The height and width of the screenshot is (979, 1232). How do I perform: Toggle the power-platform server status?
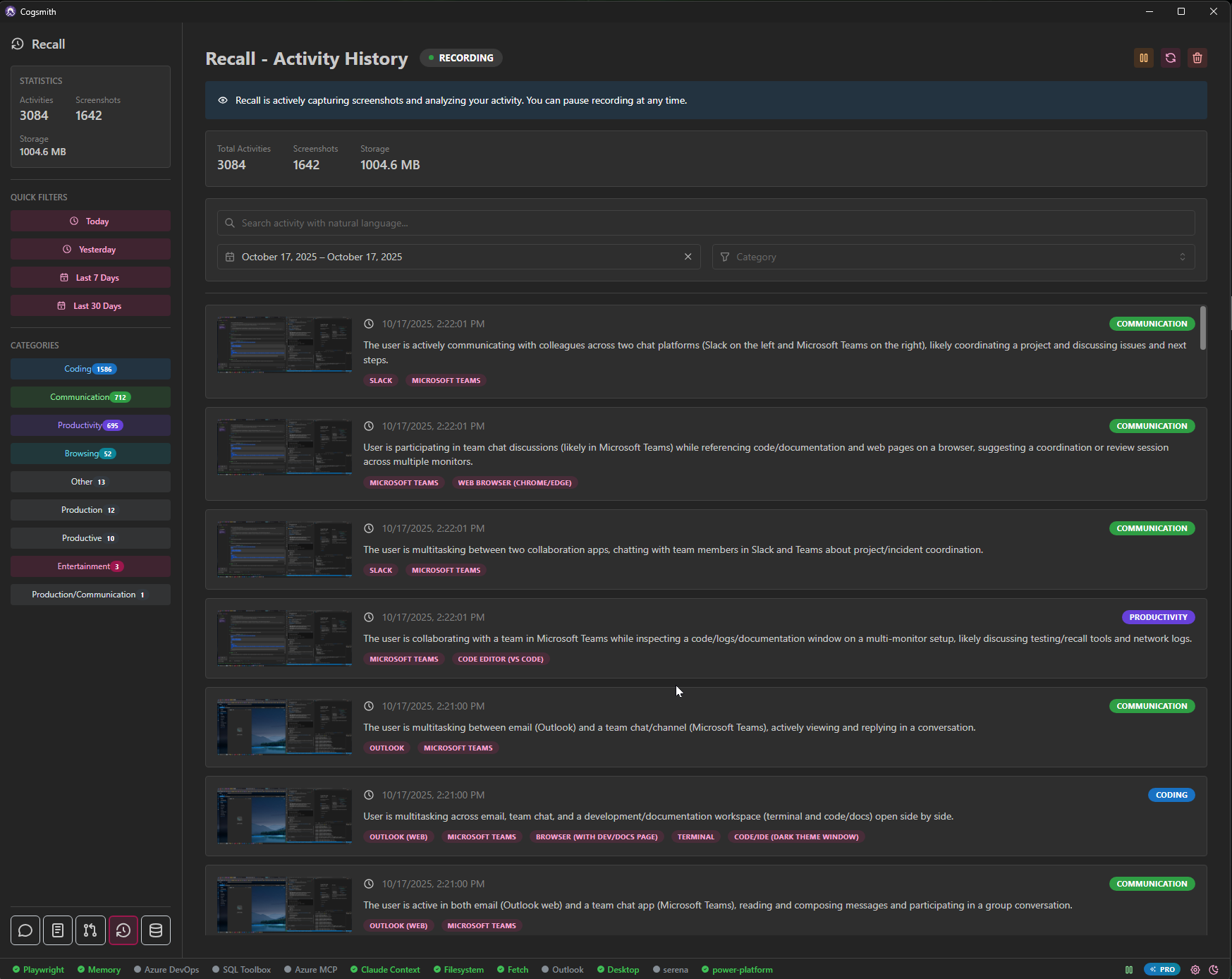tap(738, 969)
